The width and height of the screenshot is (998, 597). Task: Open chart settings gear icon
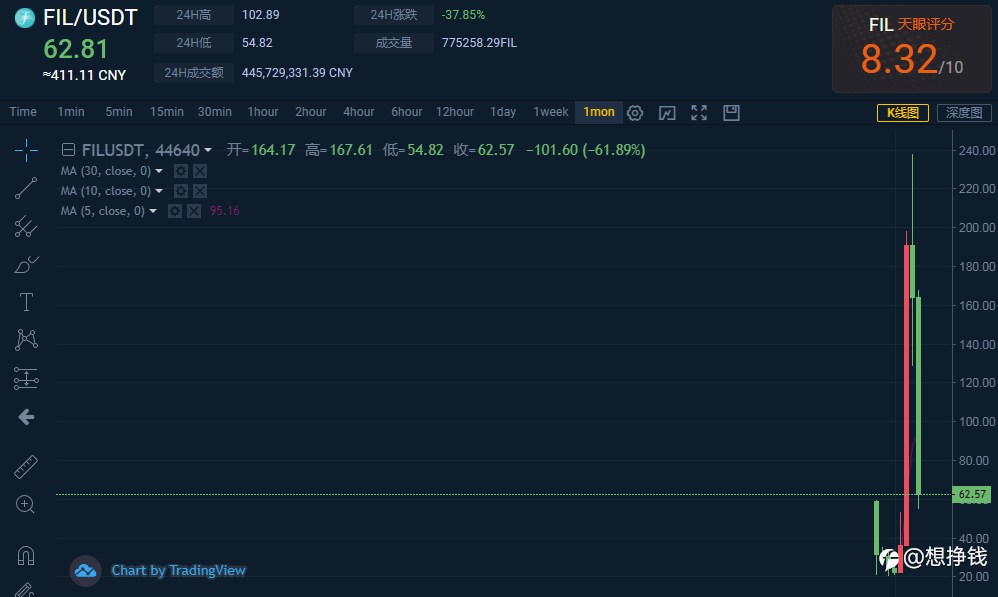pos(635,113)
